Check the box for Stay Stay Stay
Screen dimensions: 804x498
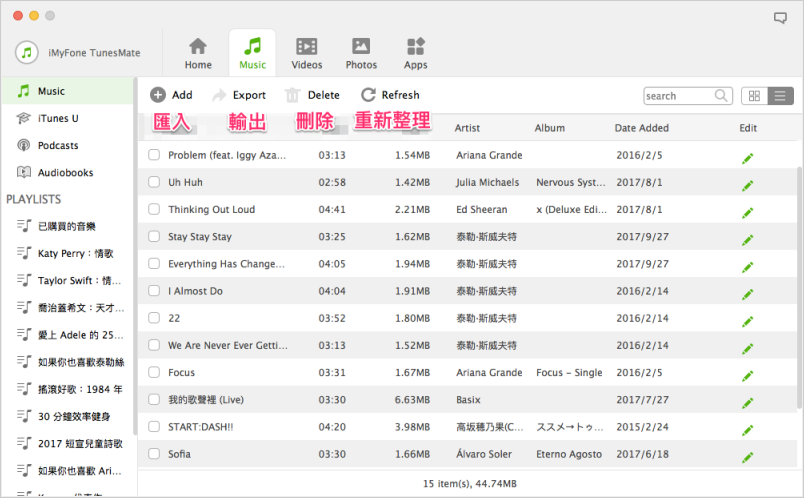click(154, 236)
